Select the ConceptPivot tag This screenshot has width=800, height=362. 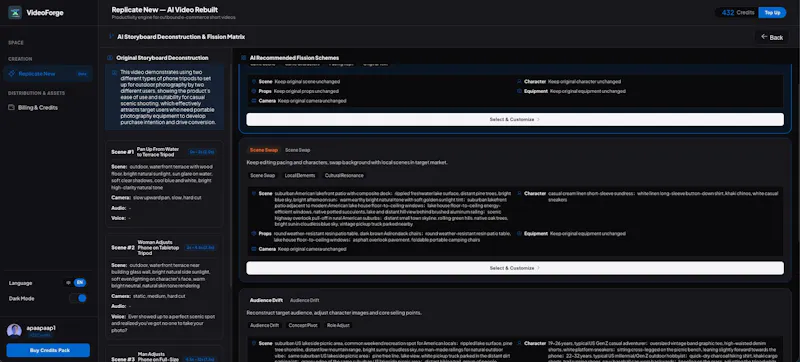pos(303,325)
